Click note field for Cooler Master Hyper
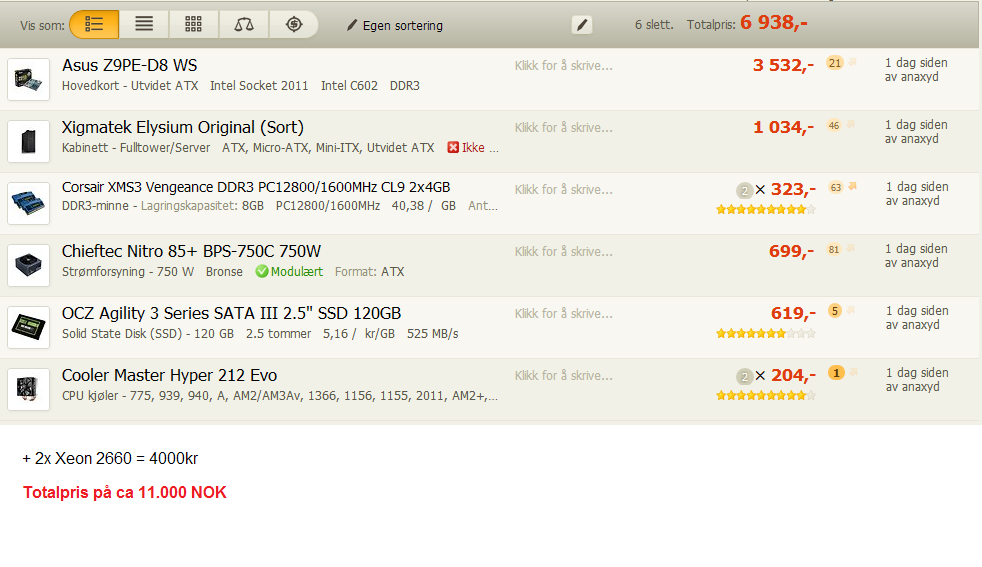 (564, 376)
